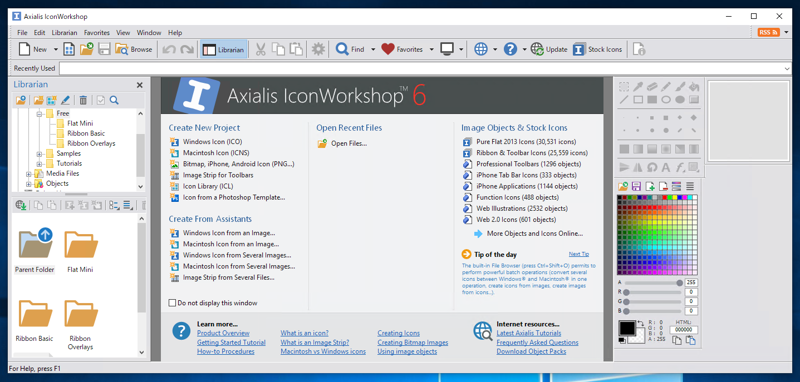800x382 pixels.
Task: Click the swap foreground/background colors arrow
Action: (x=640, y=323)
